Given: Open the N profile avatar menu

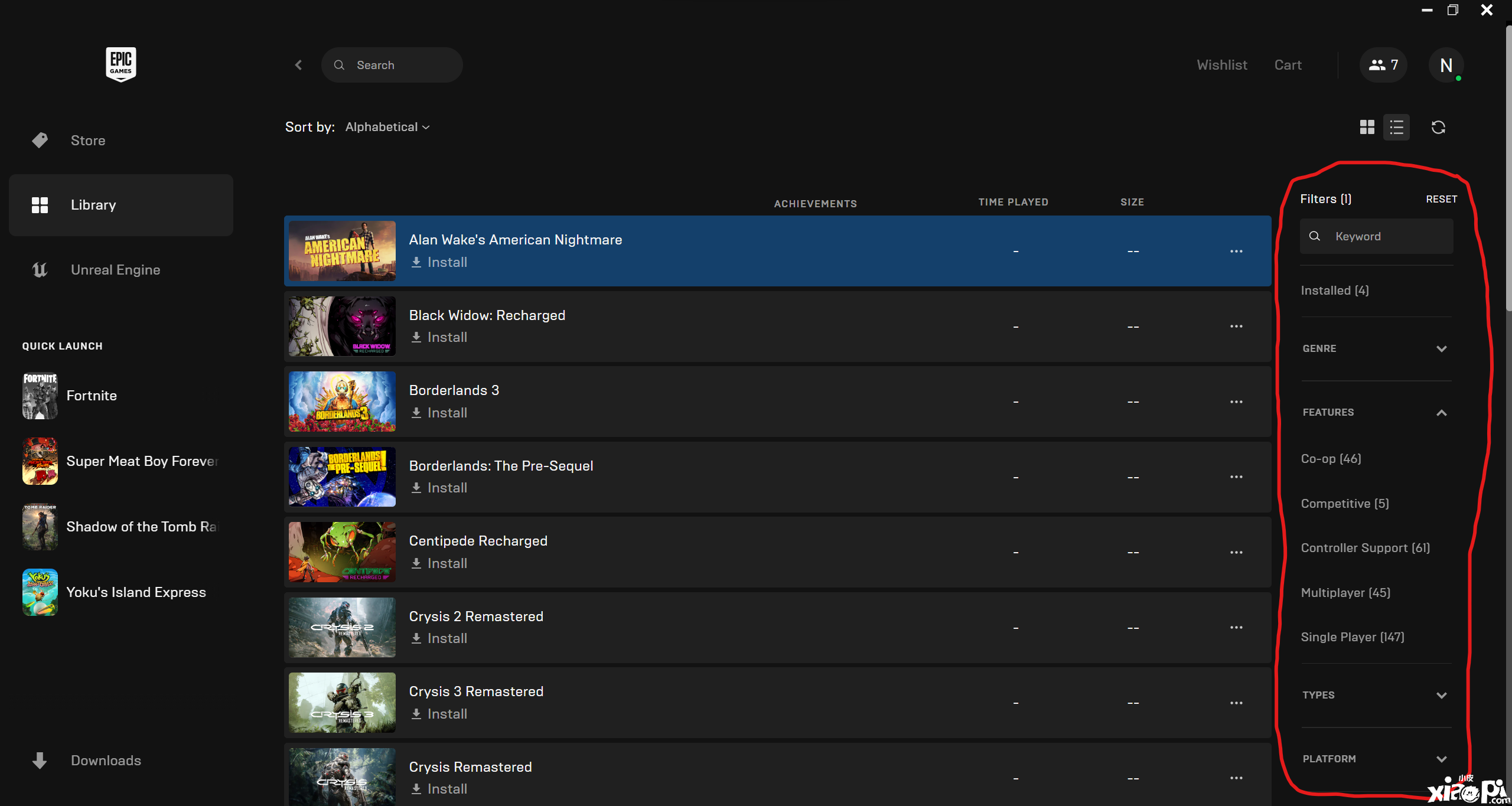Looking at the screenshot, I should (x=1446, y=65).
